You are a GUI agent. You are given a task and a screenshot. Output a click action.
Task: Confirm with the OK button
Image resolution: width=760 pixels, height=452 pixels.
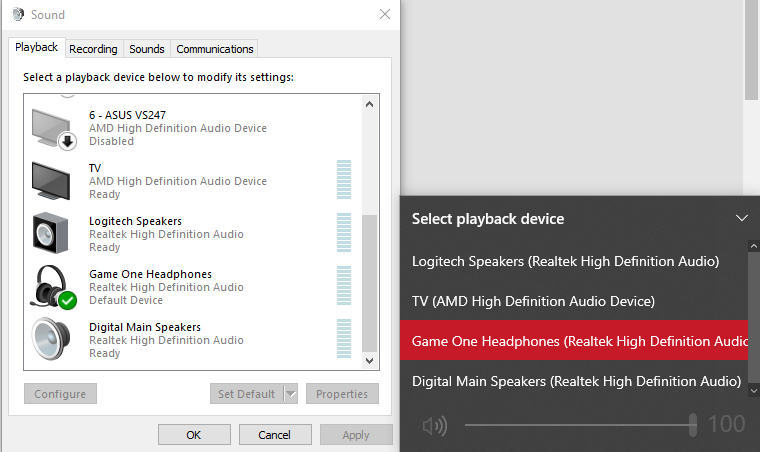(194, 435)
